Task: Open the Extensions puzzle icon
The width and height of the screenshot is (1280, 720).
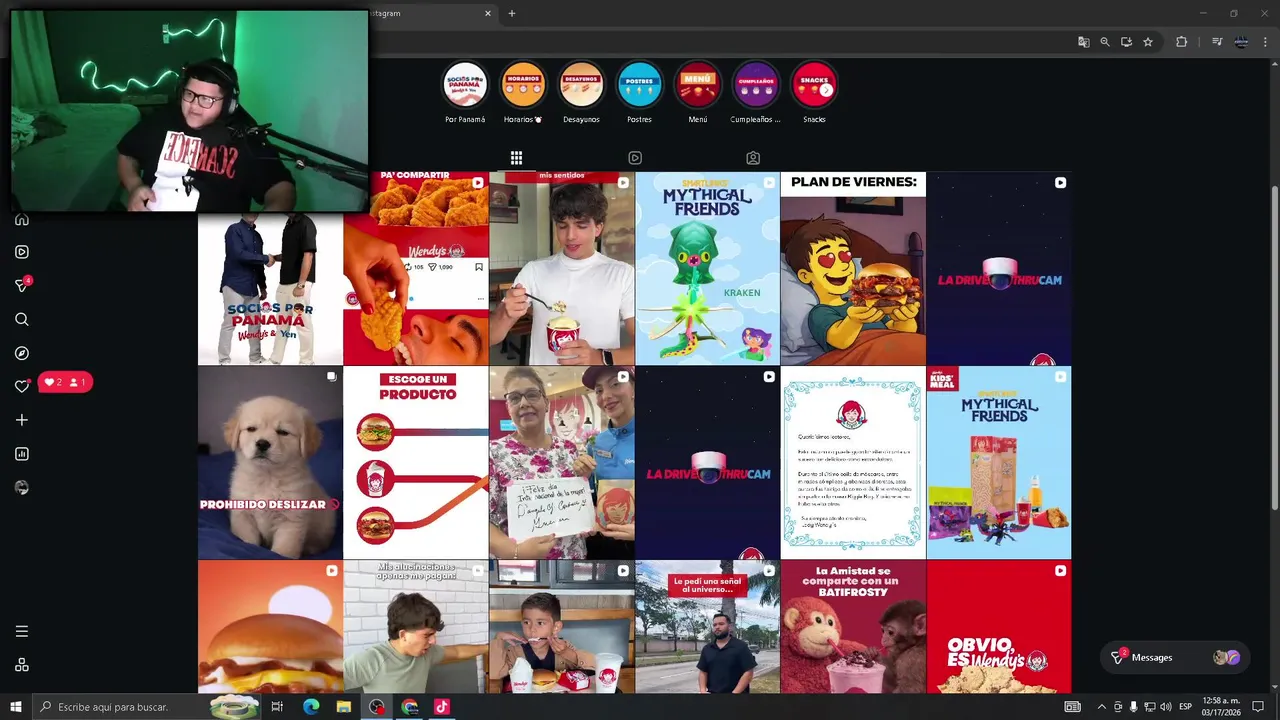Action: tap(1181, 42)
